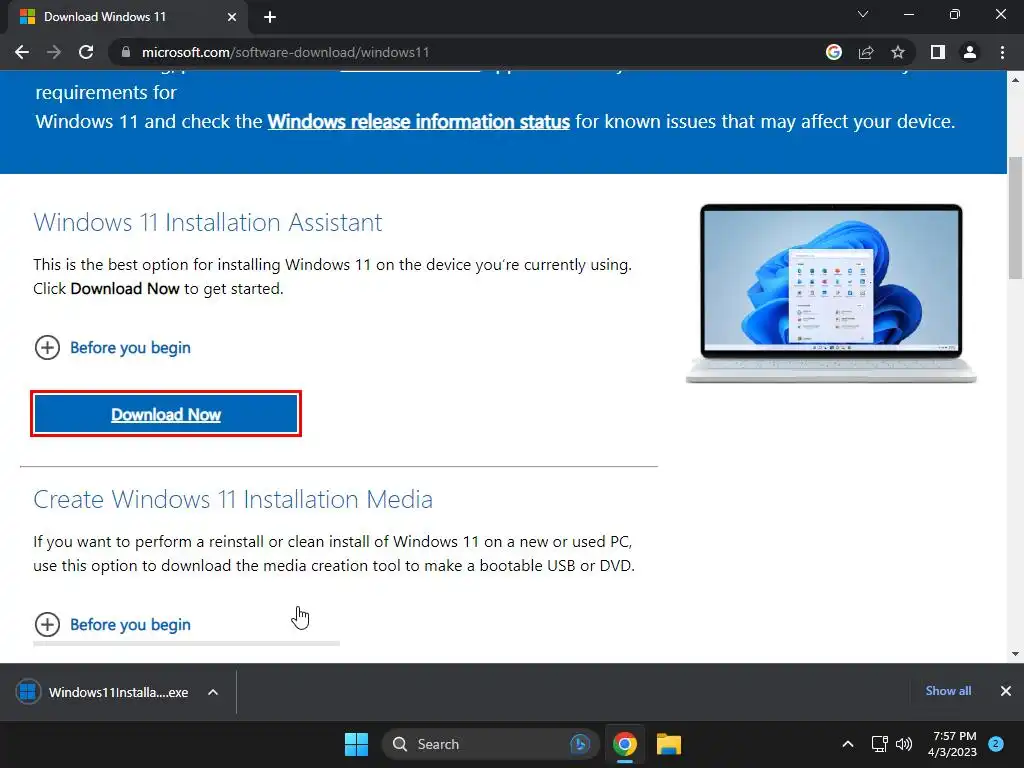Open Bing chat icon in search box

click(x=580, y=744)
